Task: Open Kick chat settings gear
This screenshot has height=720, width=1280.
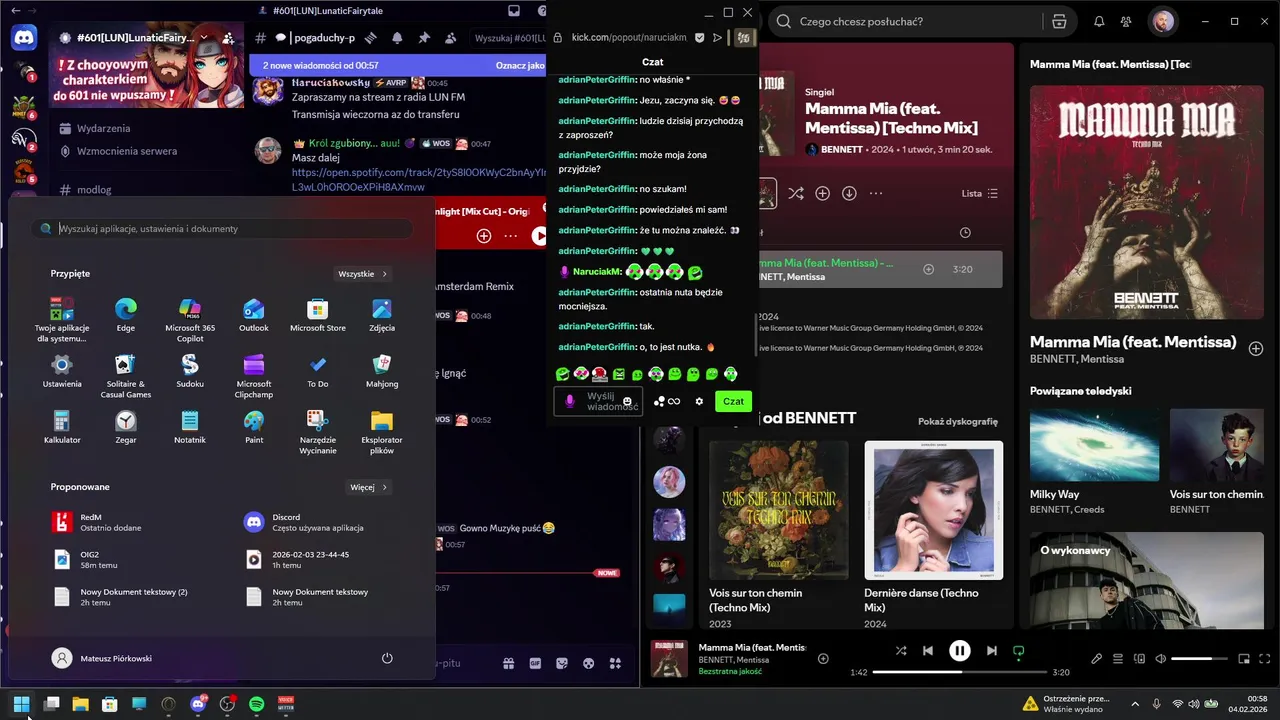Action: (699, 401)
